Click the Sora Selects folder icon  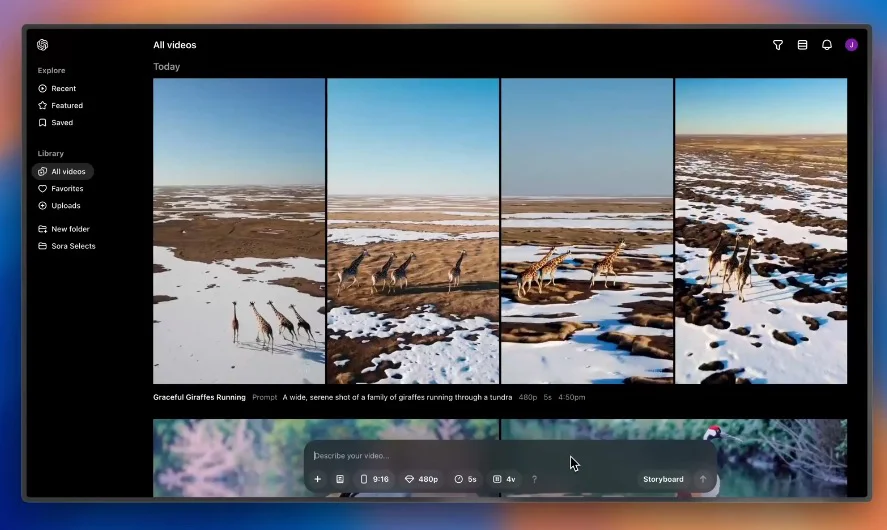pos(42,246)
